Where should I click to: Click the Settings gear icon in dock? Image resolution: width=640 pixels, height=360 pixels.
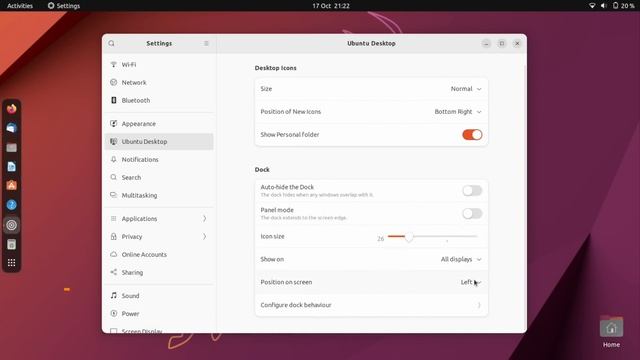coord(11,225)
